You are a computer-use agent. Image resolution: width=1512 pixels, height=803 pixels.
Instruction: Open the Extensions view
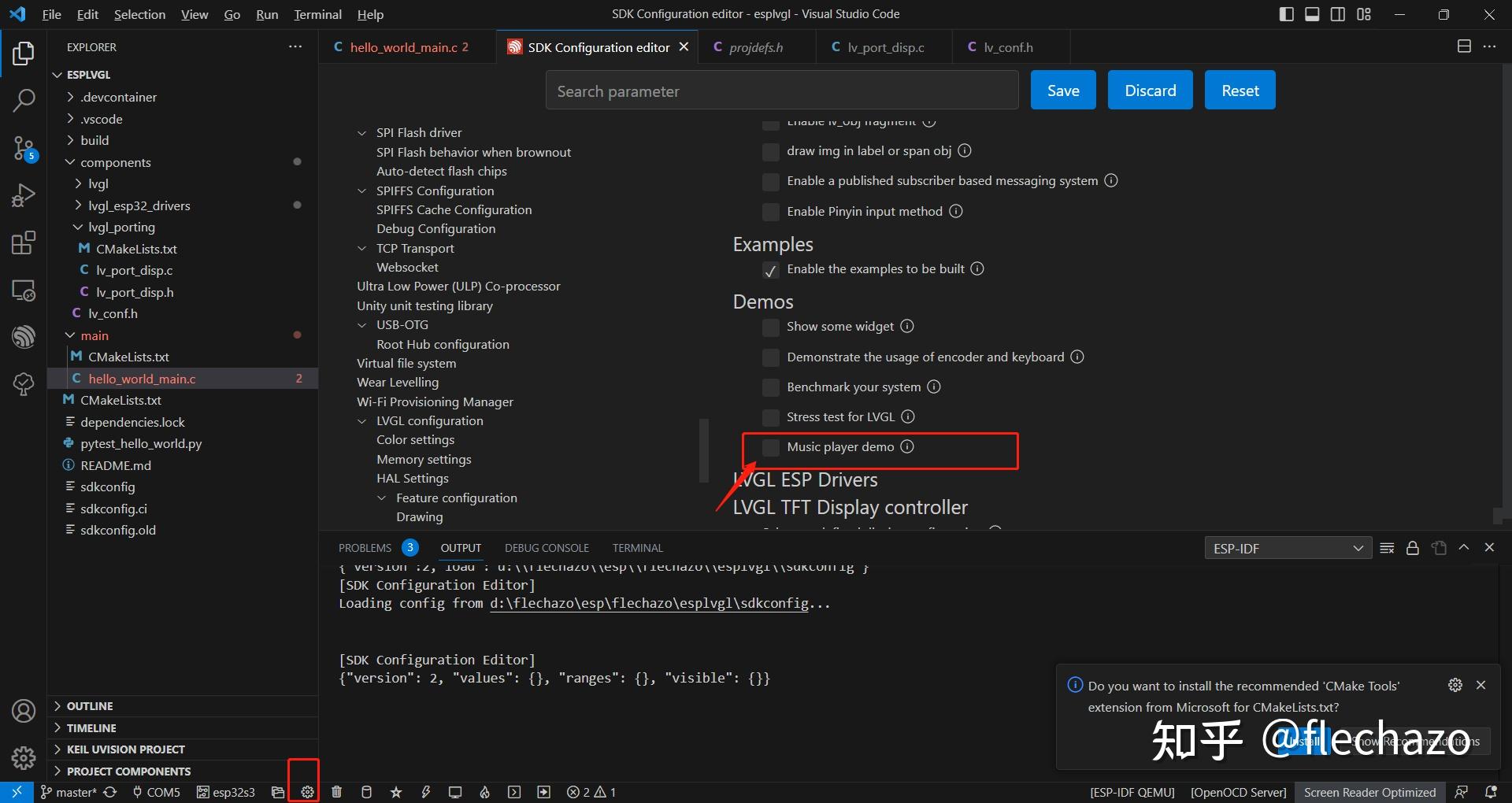[24, 242]
